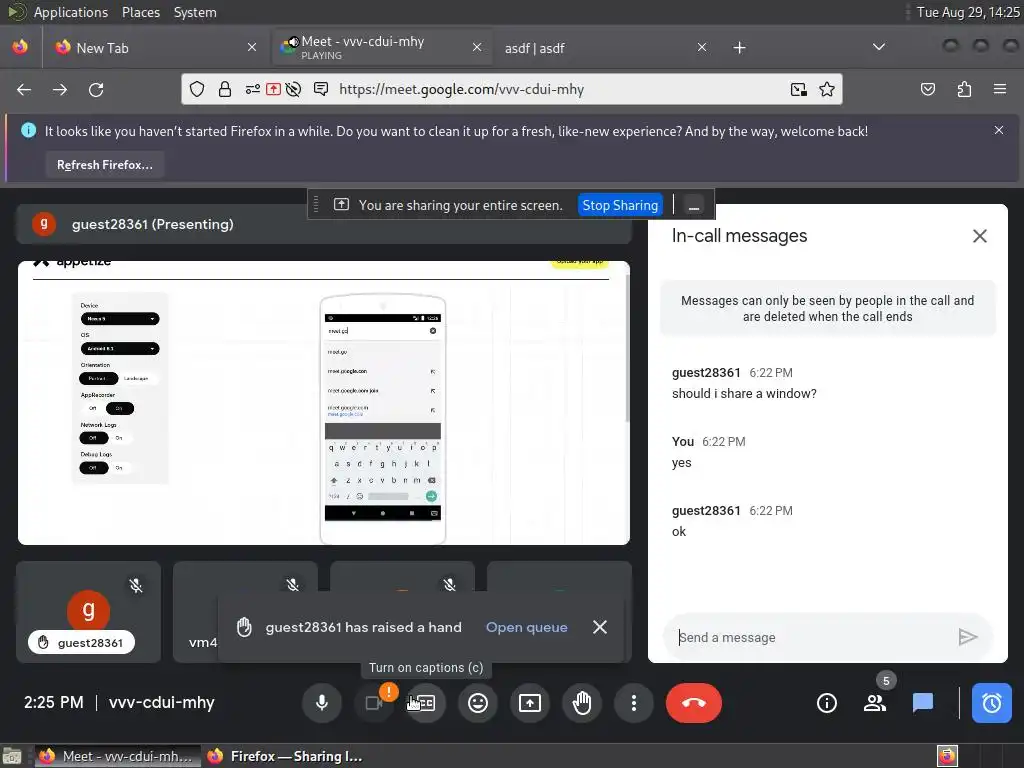Click the meeting code vvv-cdui-mhy text
This screenshot has height=768, width=1024.
[161, 703]
